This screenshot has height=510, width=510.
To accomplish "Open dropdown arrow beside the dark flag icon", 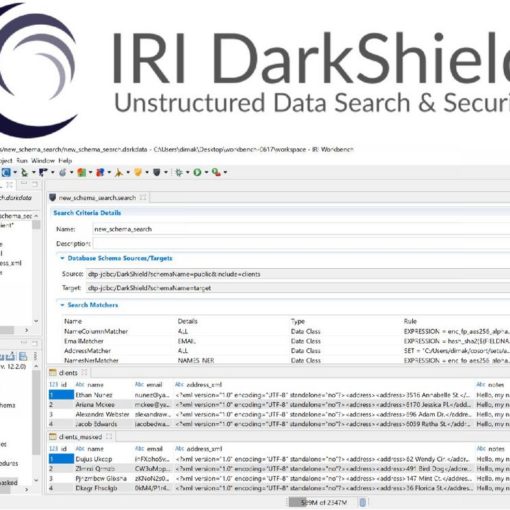I will (52, 172).
